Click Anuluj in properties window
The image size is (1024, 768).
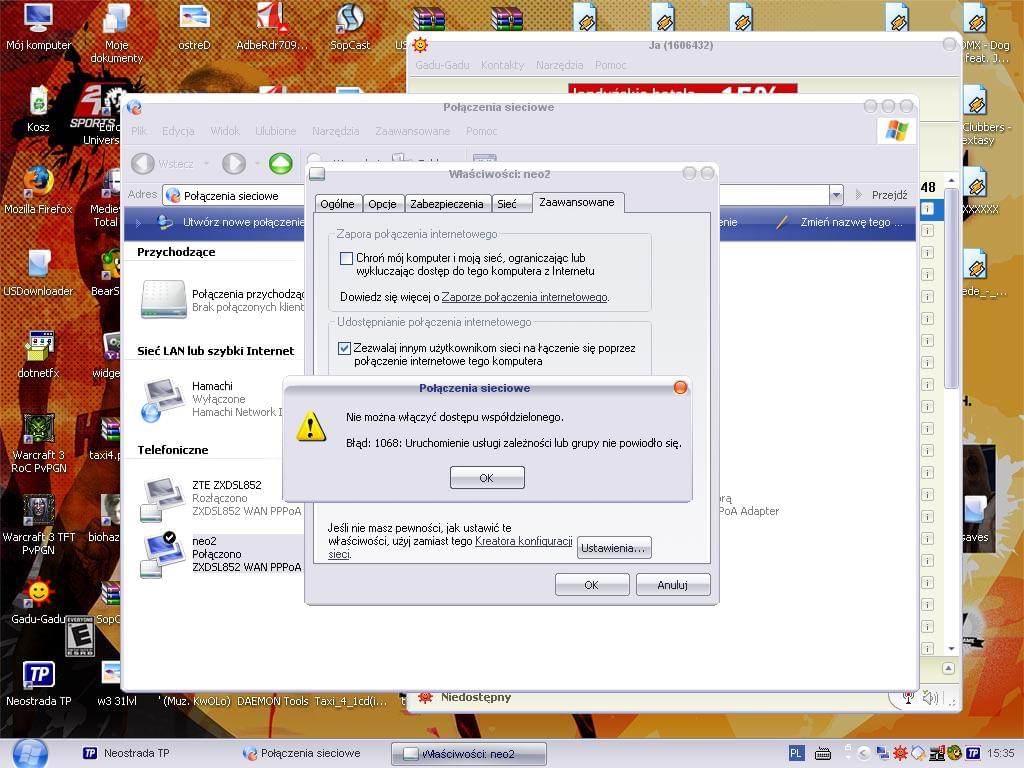pos(673,584)
